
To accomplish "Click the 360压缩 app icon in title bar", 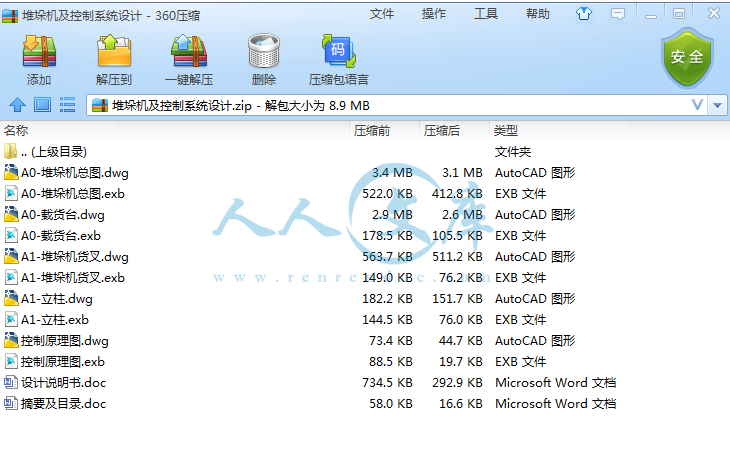I will 10,15.
